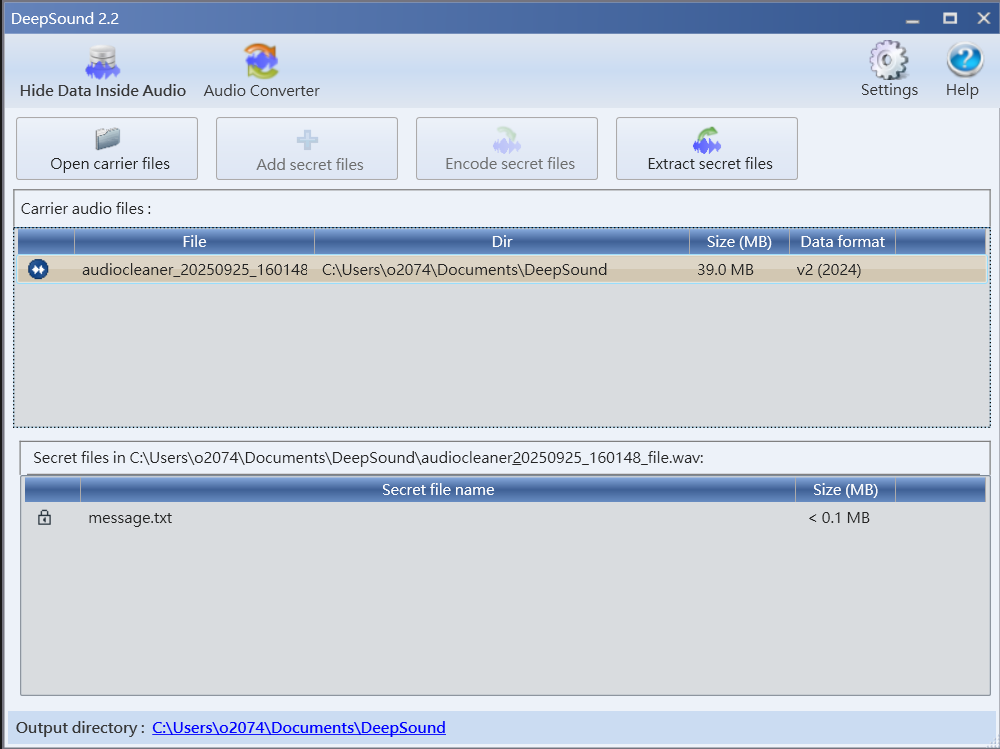The height and width of the screenshot is (749, 1000).
Task: Click the lock icon beside message.txt
Action: (x=44, y=517)
